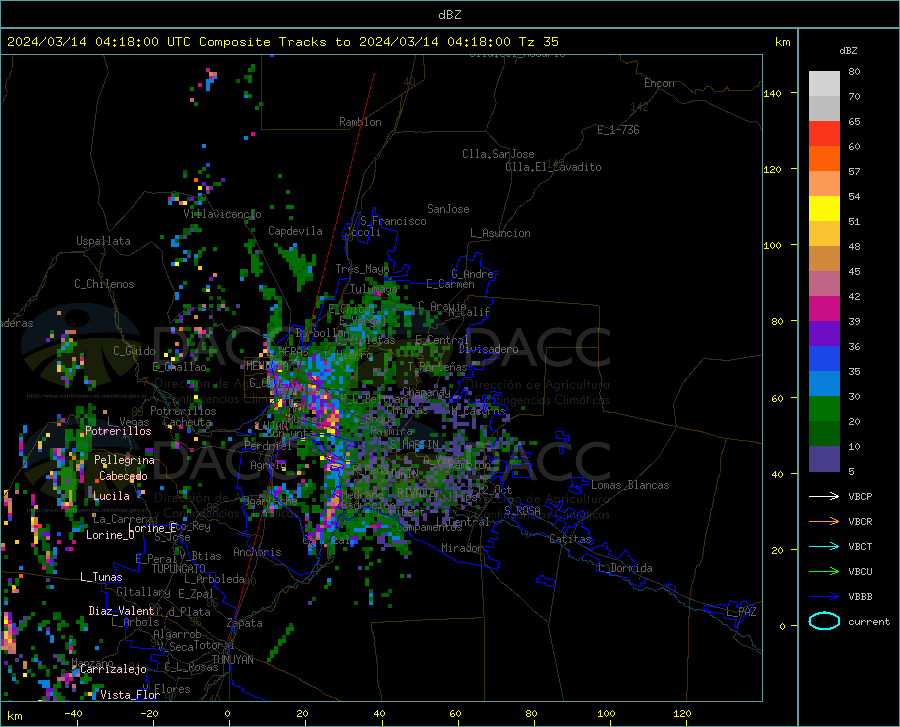Click the 'L_PAZ' map label
Image resolution: width=900 pixels, height=727 pixels.
(x=742, y=612)
